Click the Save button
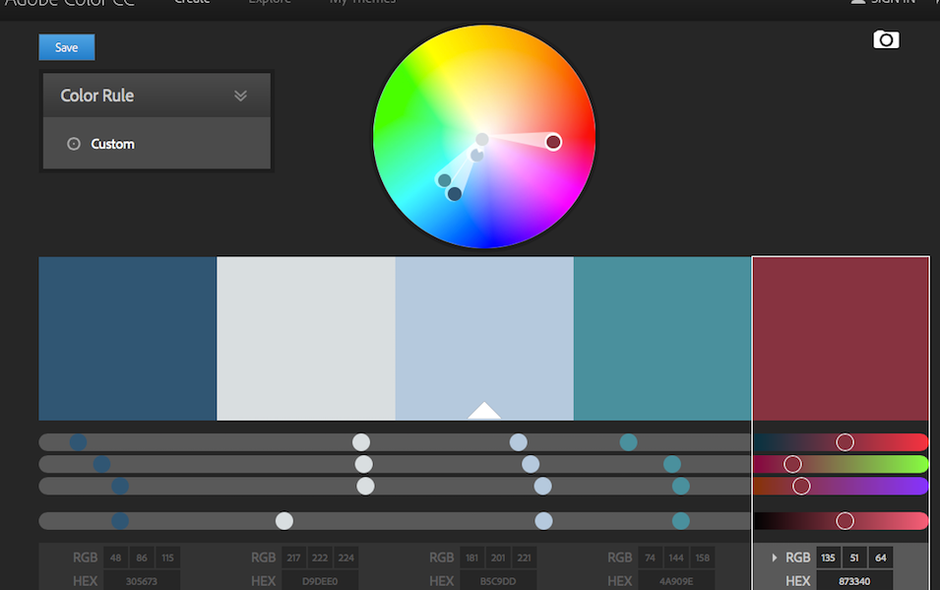Image resolution: width=940 pixels, height=590 pixels. point(67,47)
